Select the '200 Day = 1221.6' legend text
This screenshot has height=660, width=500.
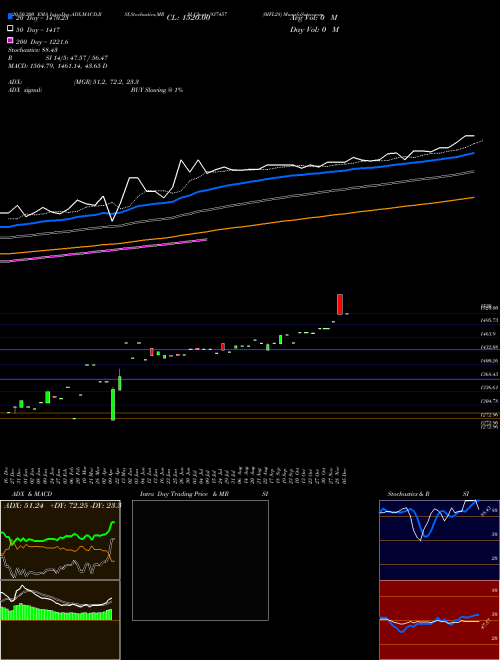42,42
